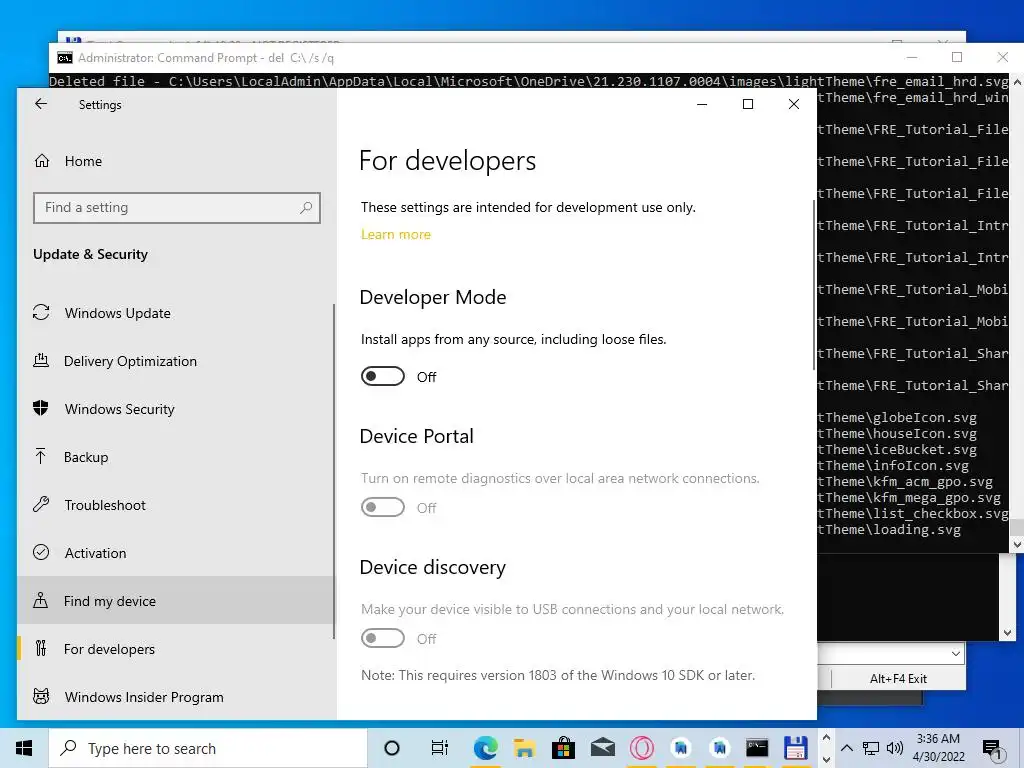Click the Find a setting box

pos(176,208)
